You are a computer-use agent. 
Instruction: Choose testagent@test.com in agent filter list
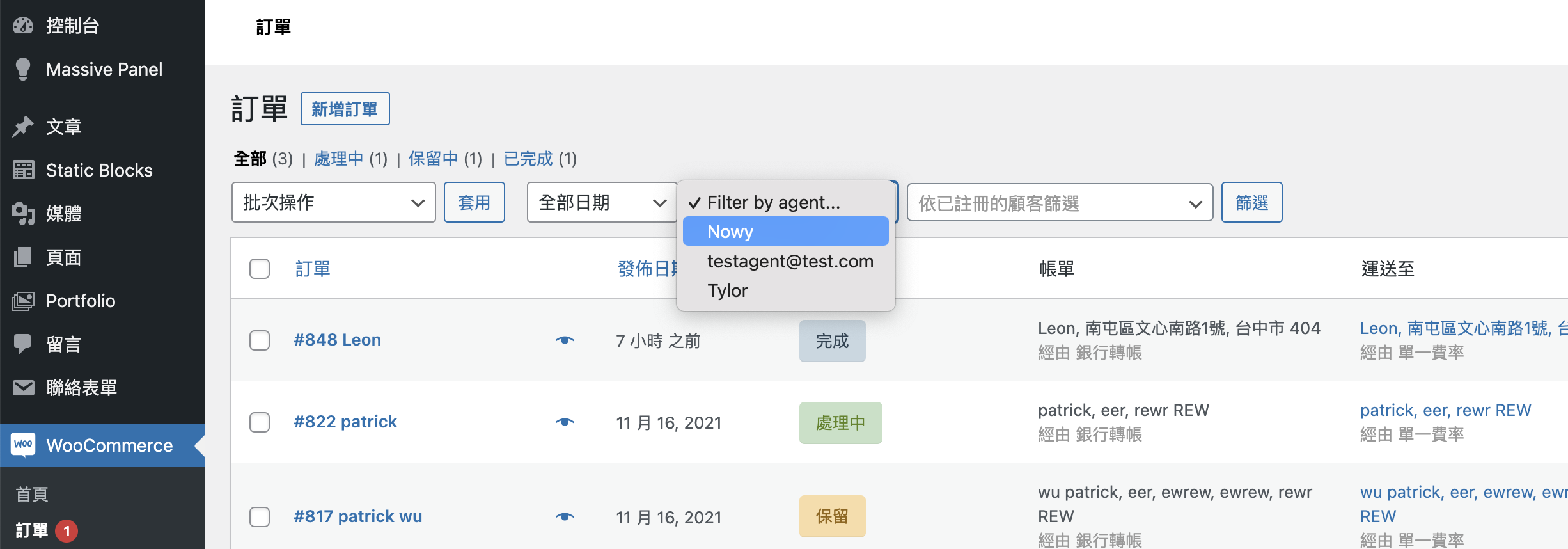[786, 261]
